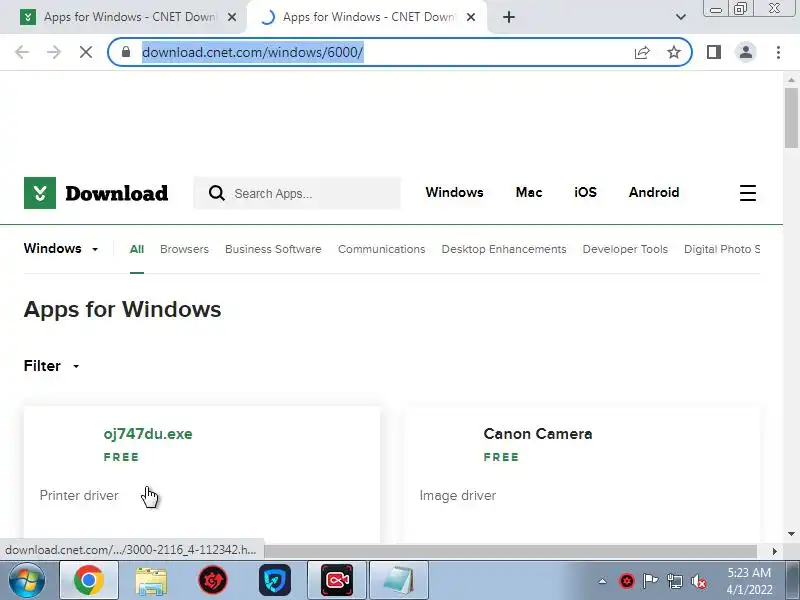Viewport: 800px width, 600px height.
Task: Open the oj747du.exe app link
Action: coord(148,434)
